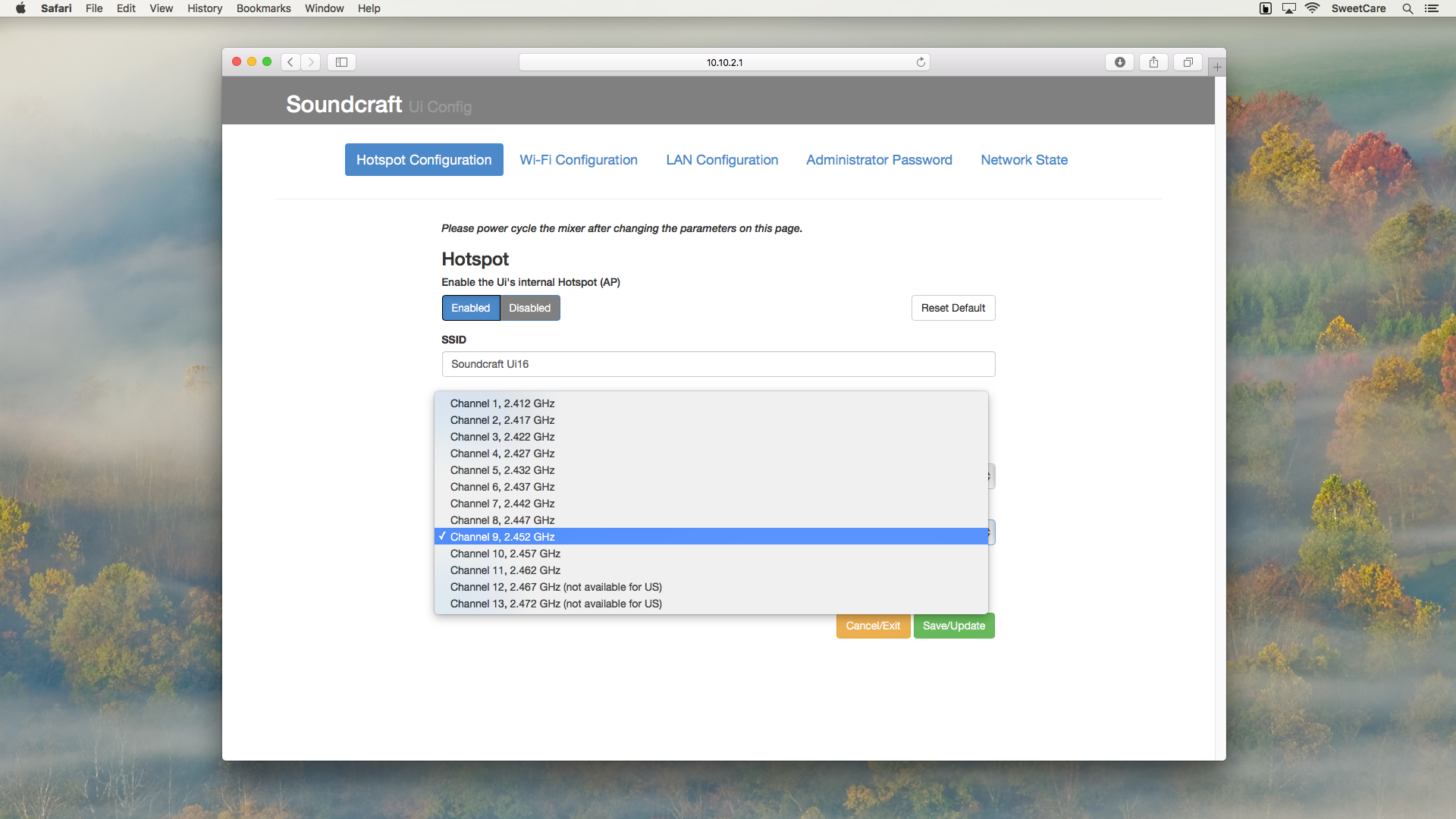Go back with Safari's back arrow

pos(290,62)
